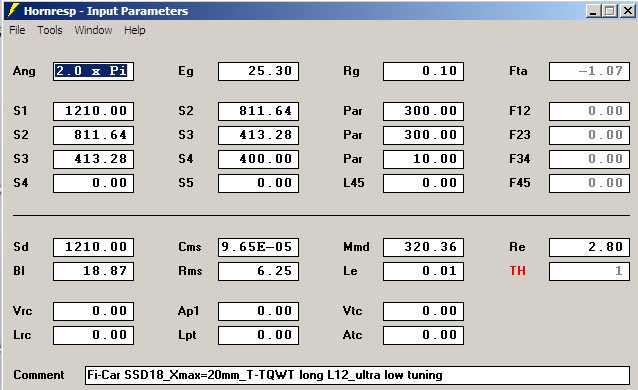Image resolution: width=638 pixels, height=390 pixels.
Task: Click the Mmd label
Action: pyautogui.click(x=356, y=247)
